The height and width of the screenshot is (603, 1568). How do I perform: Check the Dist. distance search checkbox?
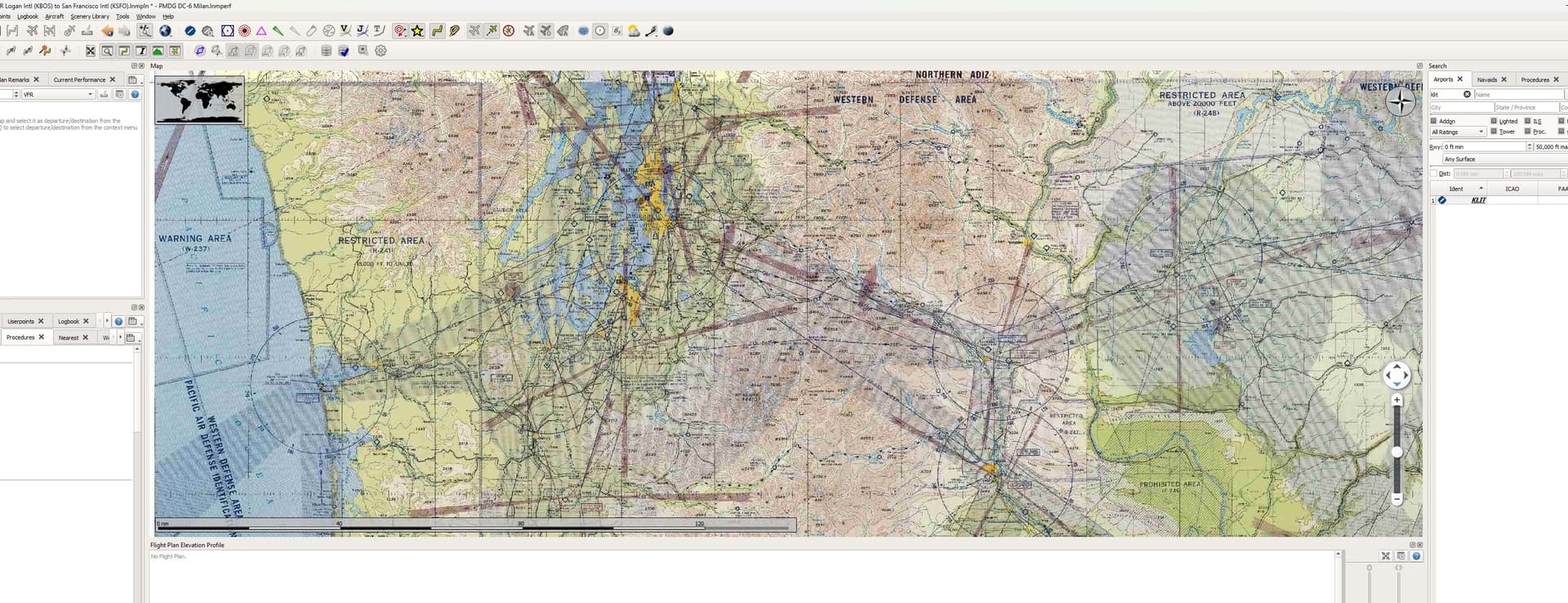(x=1433, y=173)
